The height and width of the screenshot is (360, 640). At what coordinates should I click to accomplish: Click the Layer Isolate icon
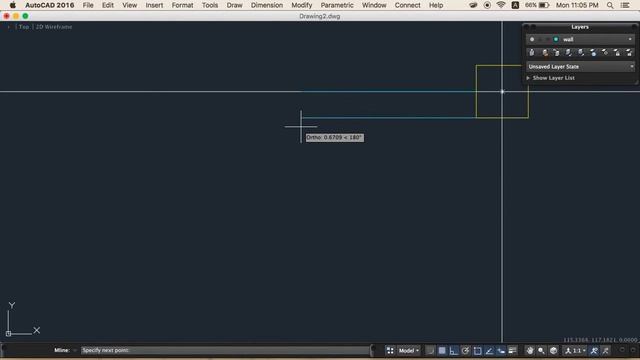click(x=569, y=53)
